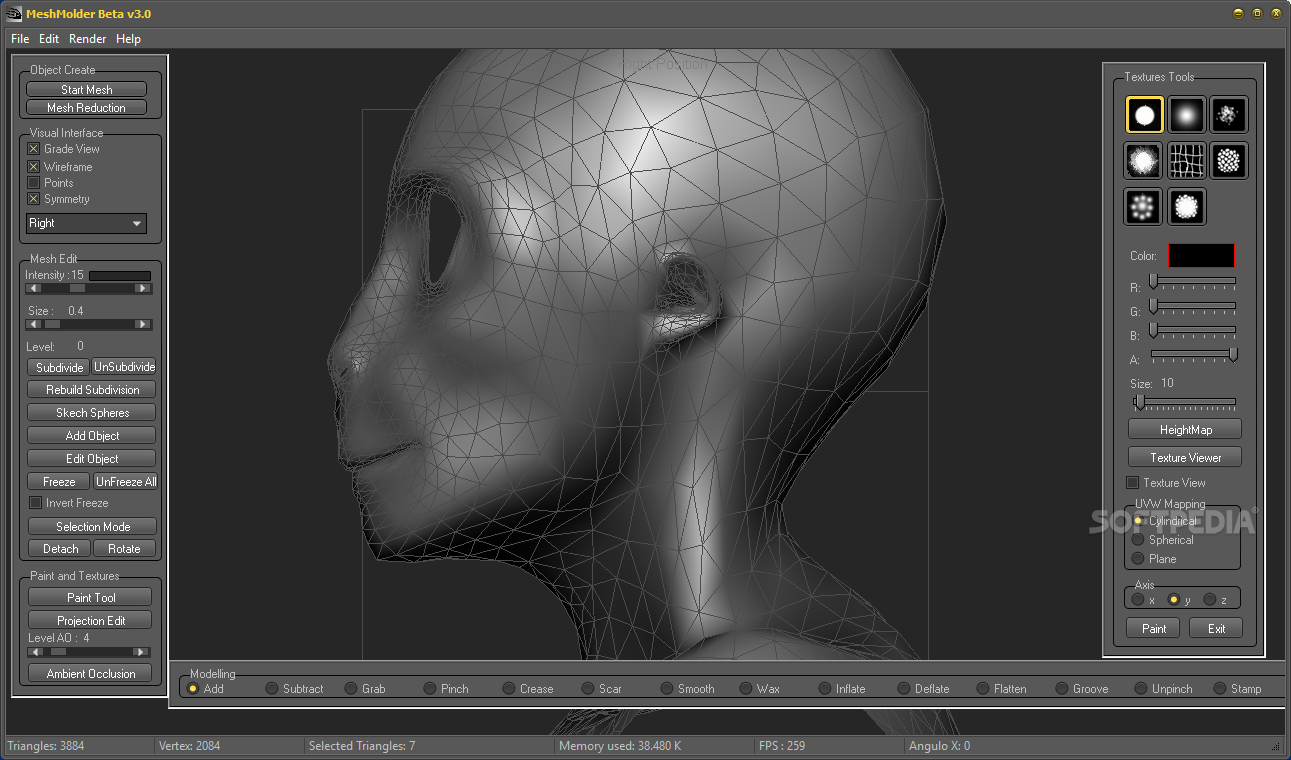The width and height of the screenshot is (1291, 760).
Task: Choose the Unpinch modelling tool
Action: point(1141,688)
